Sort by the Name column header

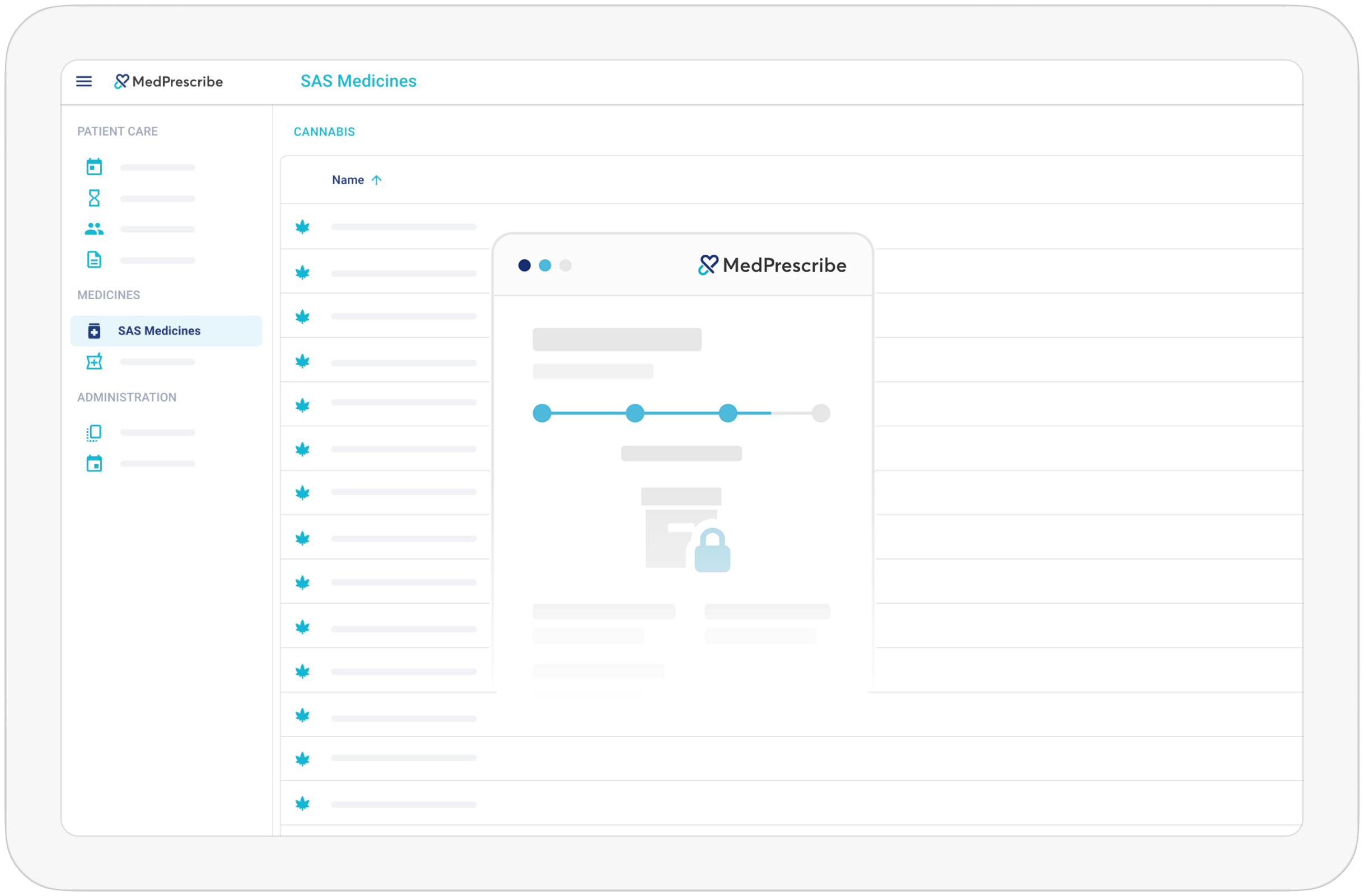pyautogui.click(x=347, y=180)
